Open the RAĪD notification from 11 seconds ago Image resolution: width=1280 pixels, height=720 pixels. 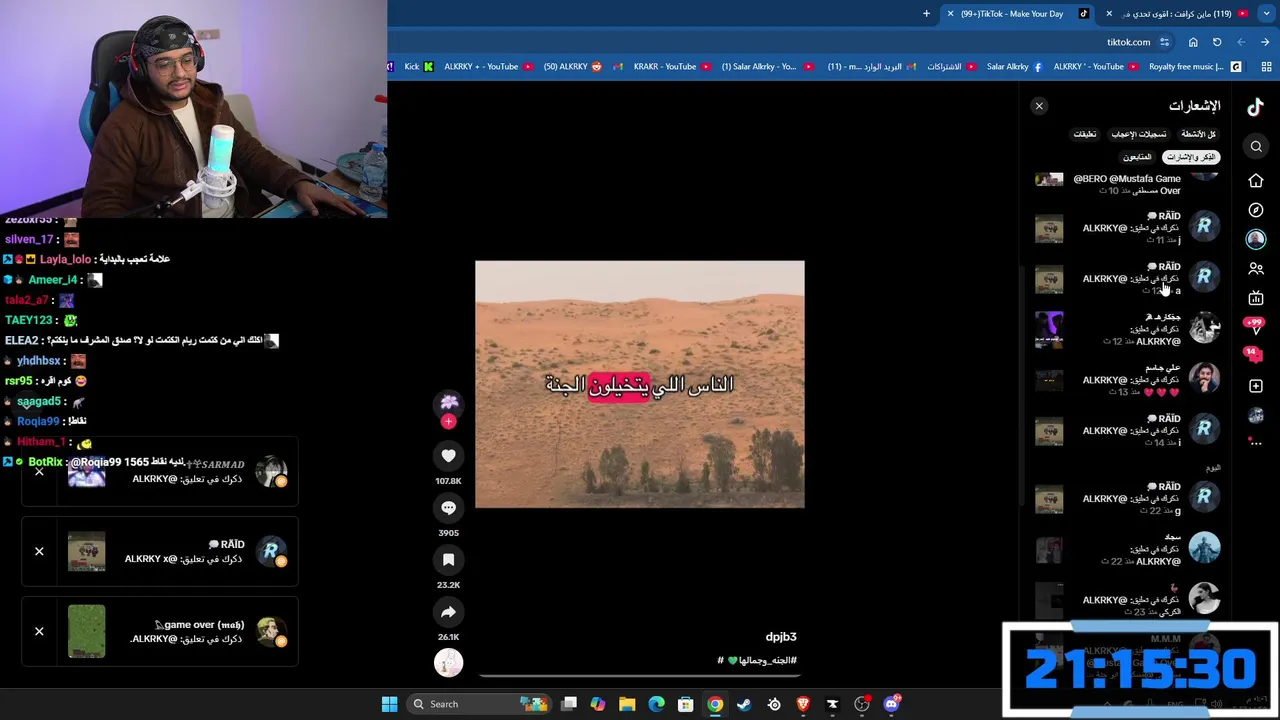pos(1127,228)
